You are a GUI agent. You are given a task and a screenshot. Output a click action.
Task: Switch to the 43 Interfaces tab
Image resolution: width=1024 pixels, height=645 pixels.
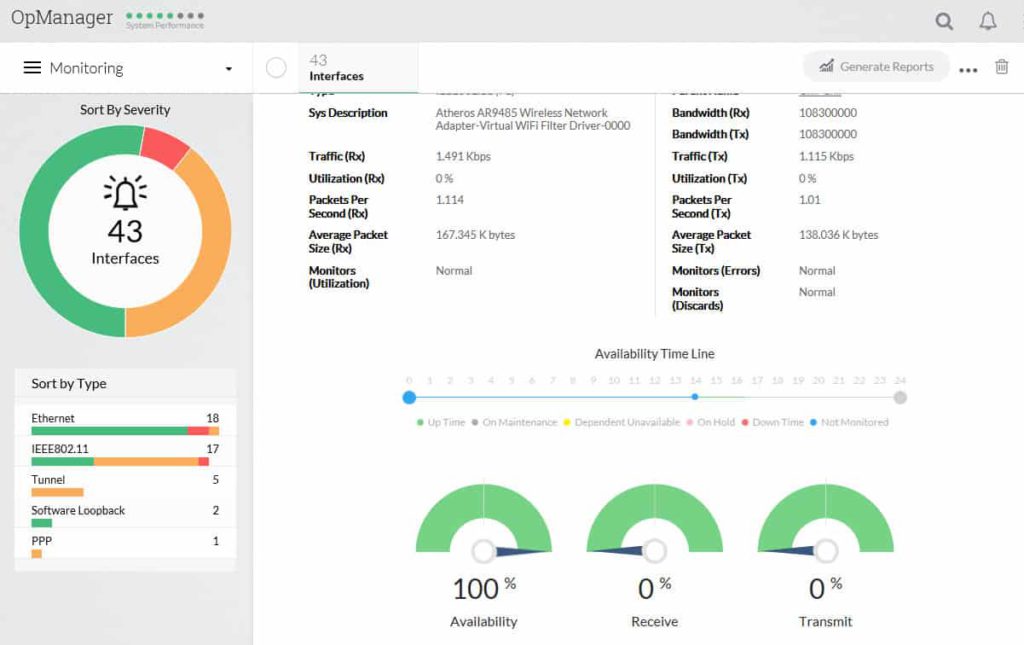335,68
